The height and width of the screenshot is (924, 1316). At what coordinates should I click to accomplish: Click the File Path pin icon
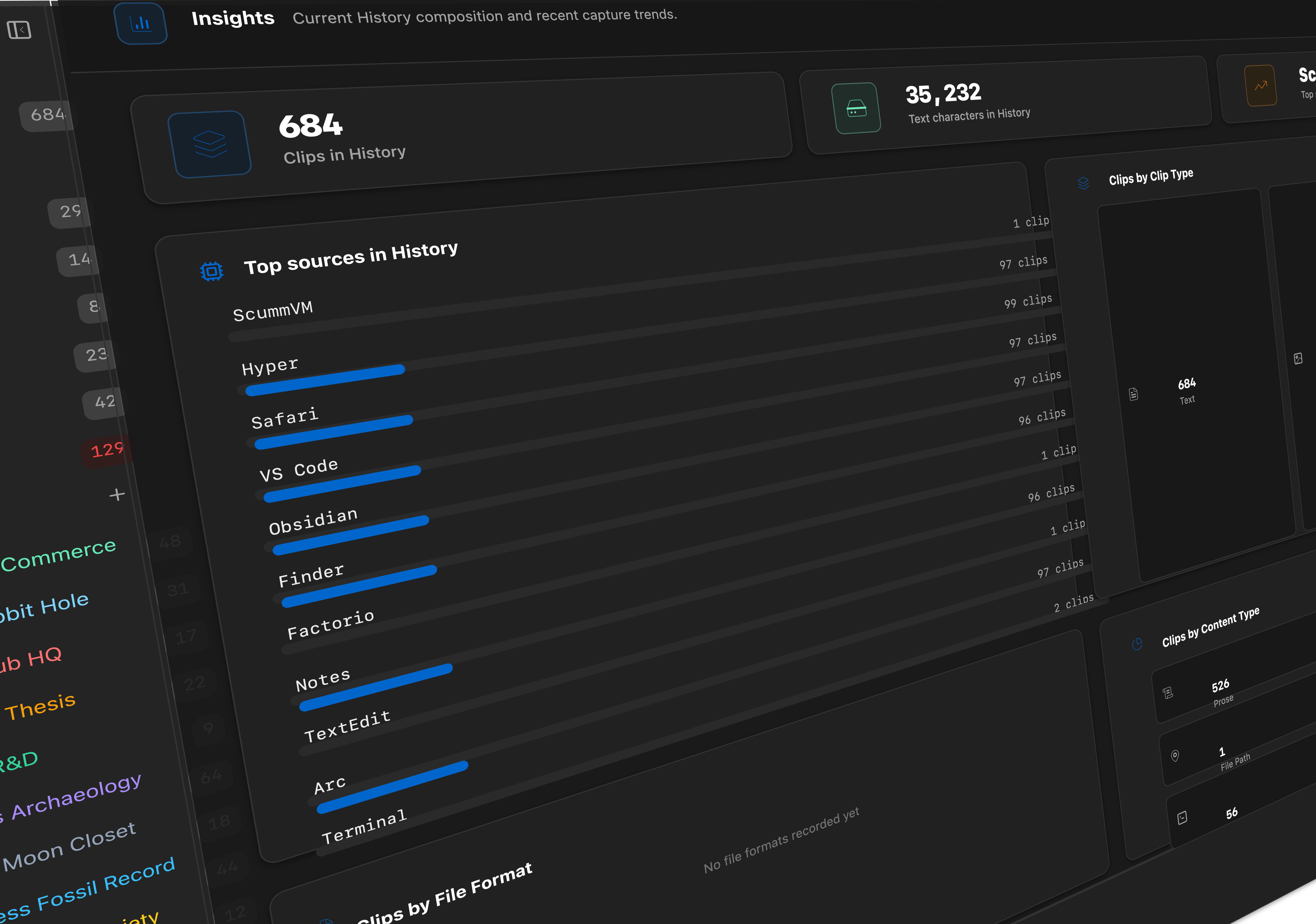tap(1175, 756)
